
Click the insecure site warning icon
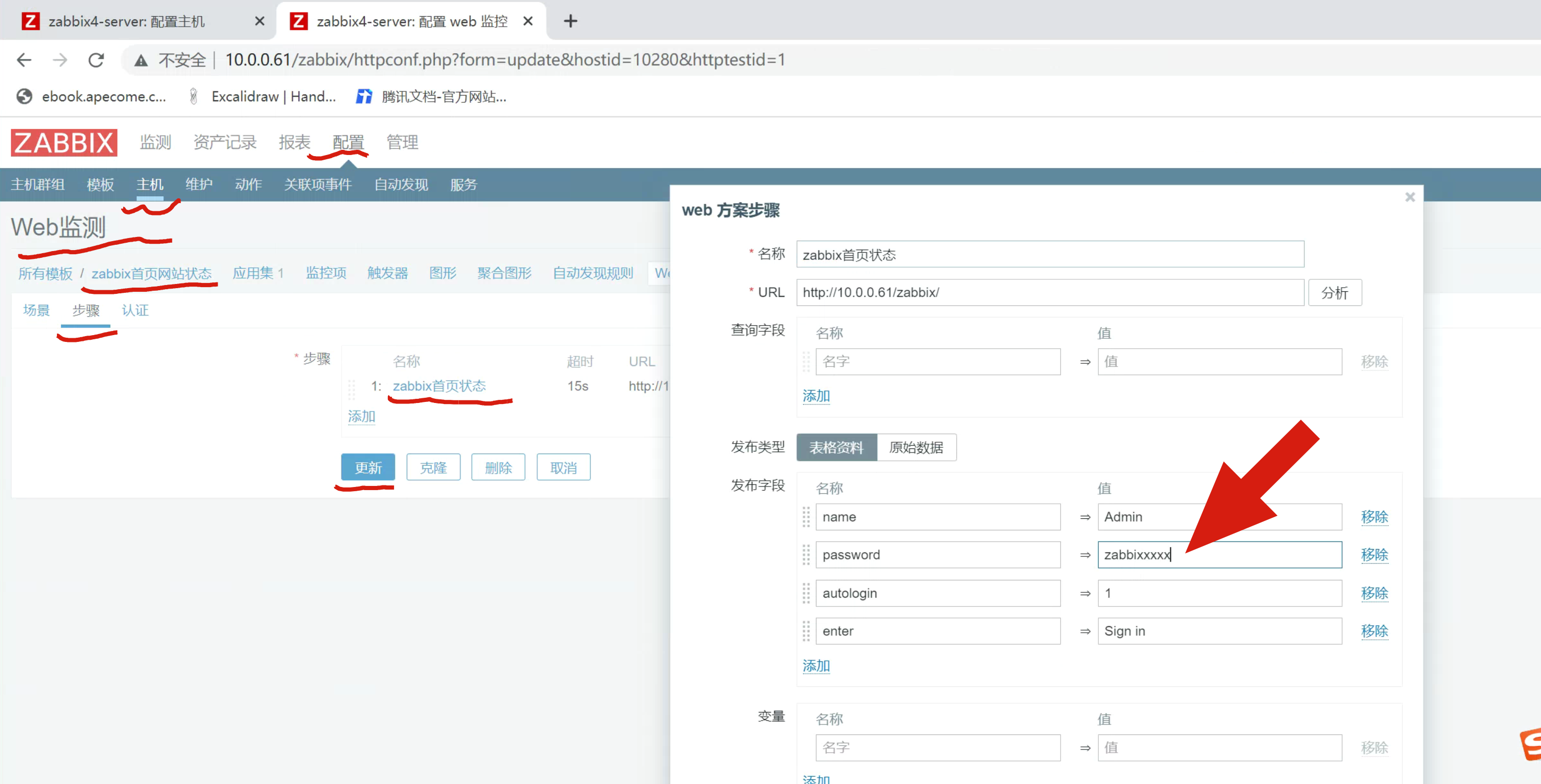pyautogui.click(x=140, y=60)
